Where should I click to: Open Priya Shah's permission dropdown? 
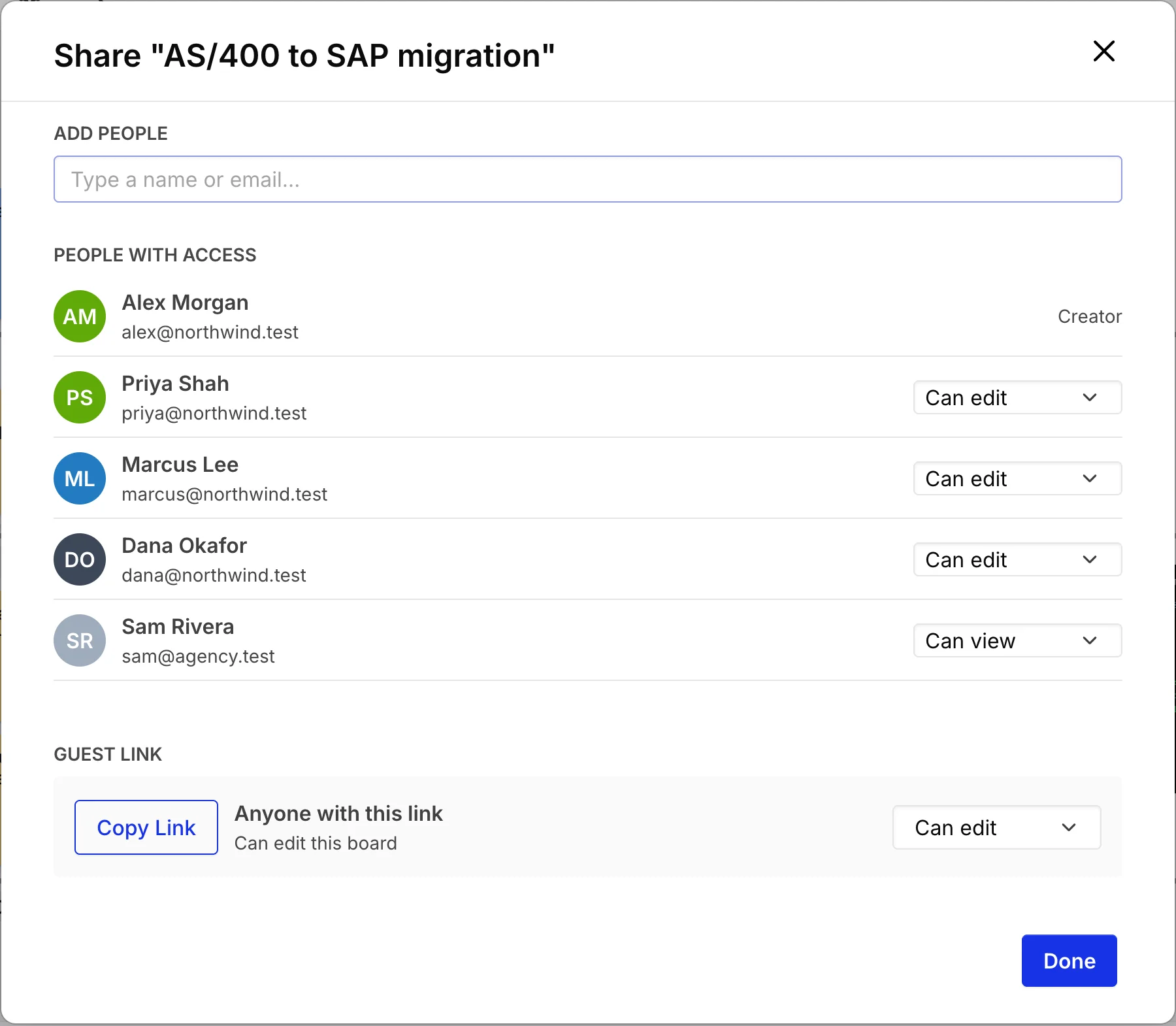[1017, 397]
